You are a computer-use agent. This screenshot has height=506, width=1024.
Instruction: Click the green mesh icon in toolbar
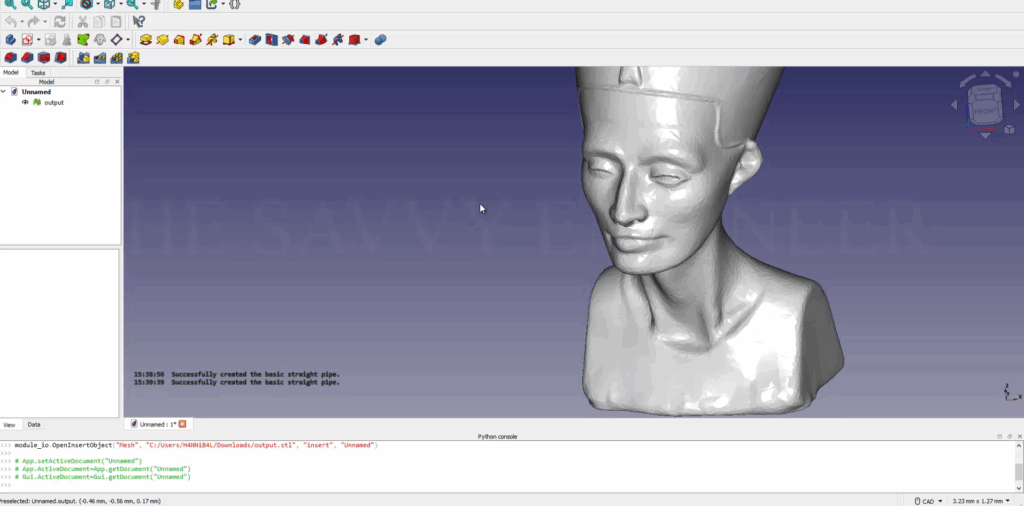click(83, 40)
